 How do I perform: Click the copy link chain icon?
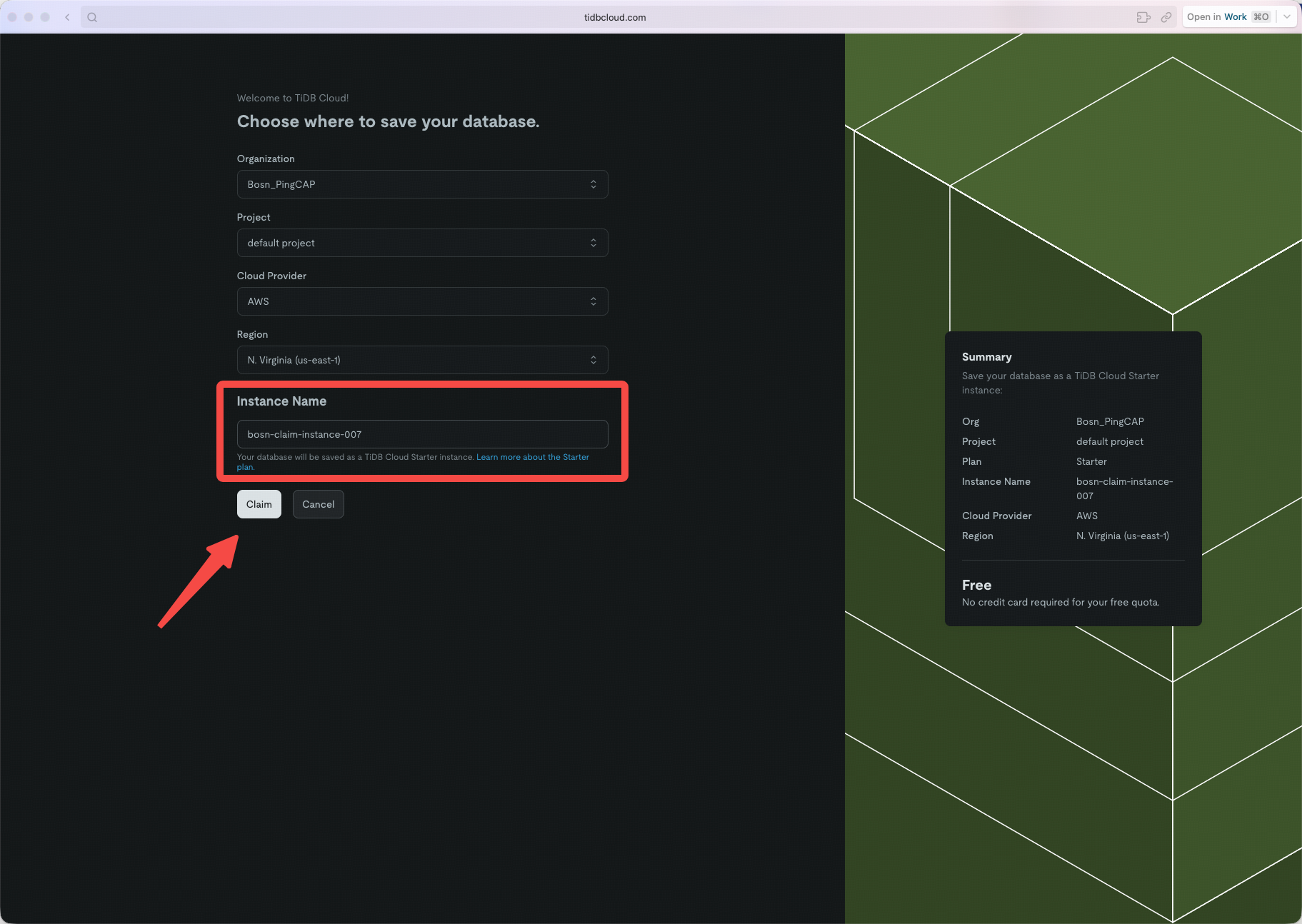(x=1166, y=17)
